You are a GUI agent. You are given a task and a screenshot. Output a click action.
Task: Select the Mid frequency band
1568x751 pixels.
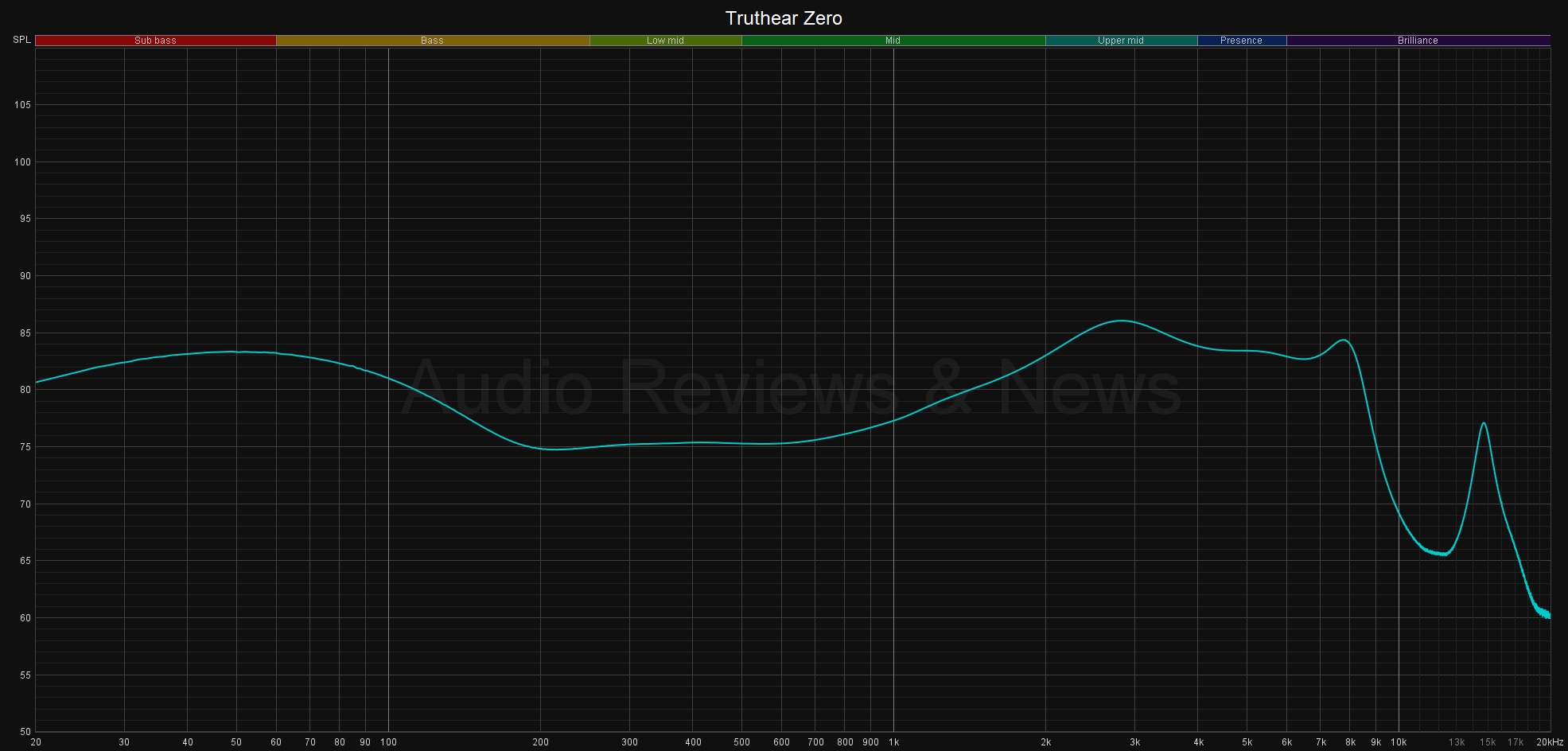[893, 41]
